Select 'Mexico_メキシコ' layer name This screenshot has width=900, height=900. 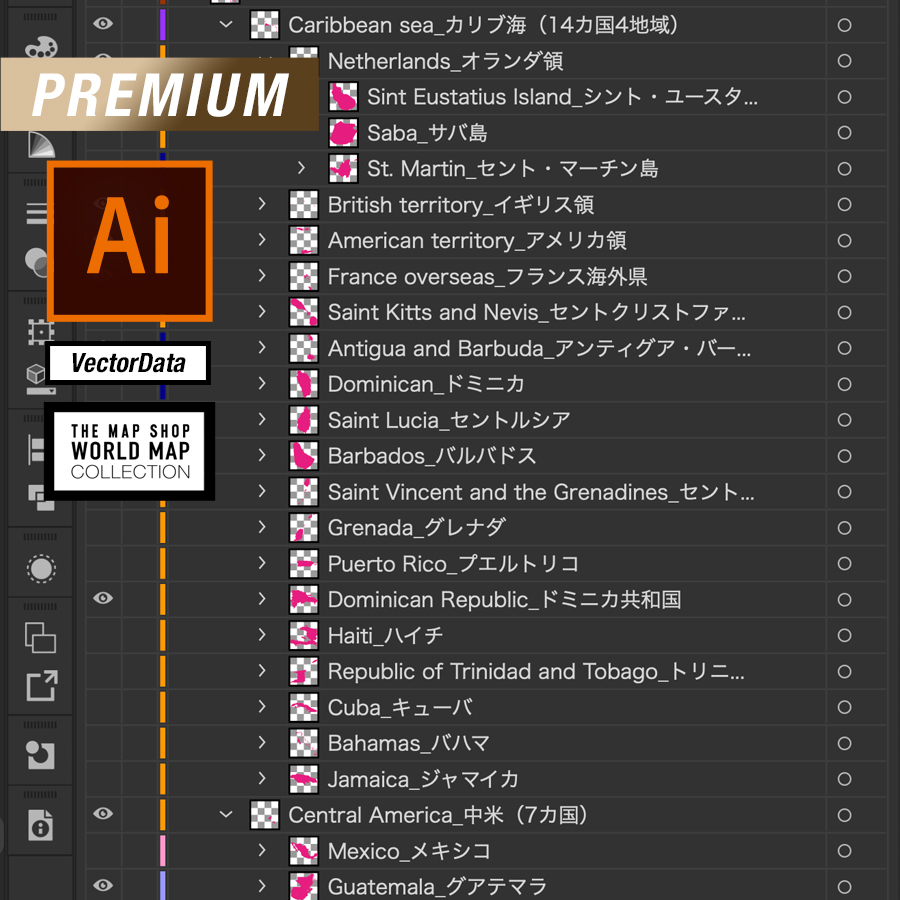(409, 851)
